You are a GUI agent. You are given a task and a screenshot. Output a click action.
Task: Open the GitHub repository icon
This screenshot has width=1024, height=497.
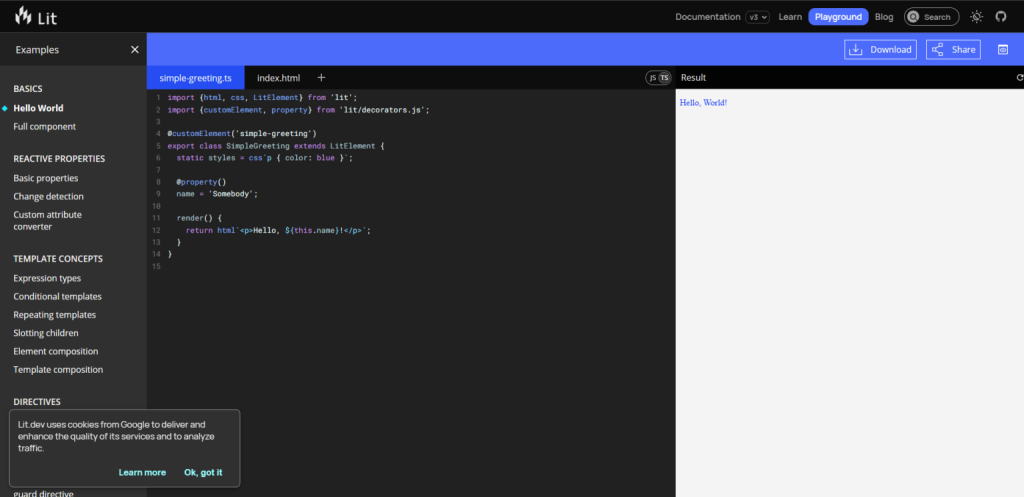coord(1001,16)
